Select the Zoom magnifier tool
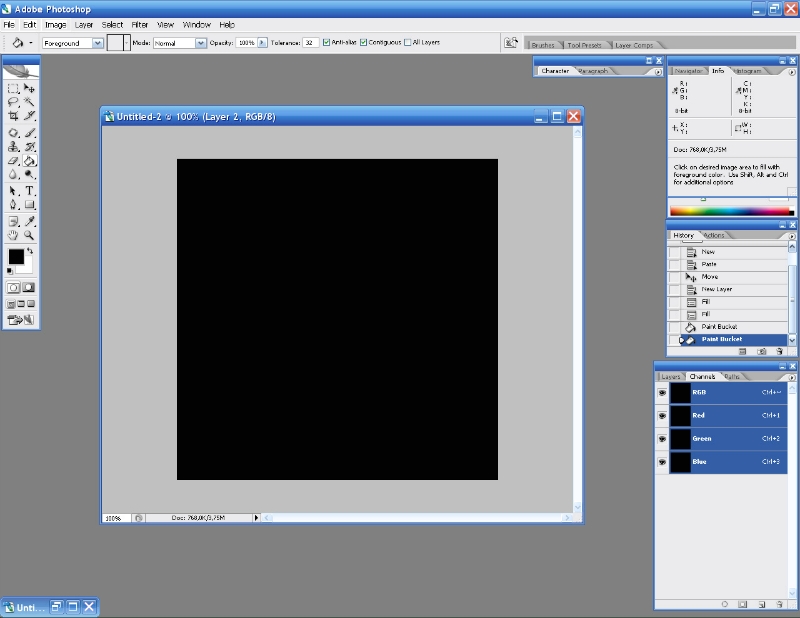 (30, 235)
